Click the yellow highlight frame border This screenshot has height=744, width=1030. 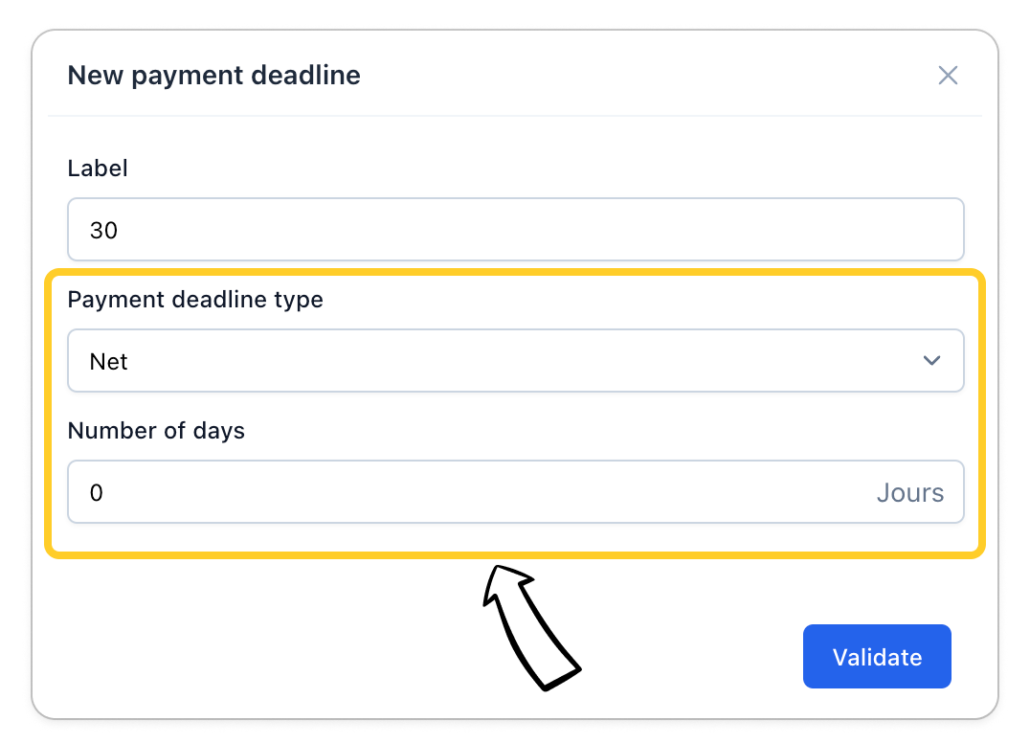(x=515, y=273)
